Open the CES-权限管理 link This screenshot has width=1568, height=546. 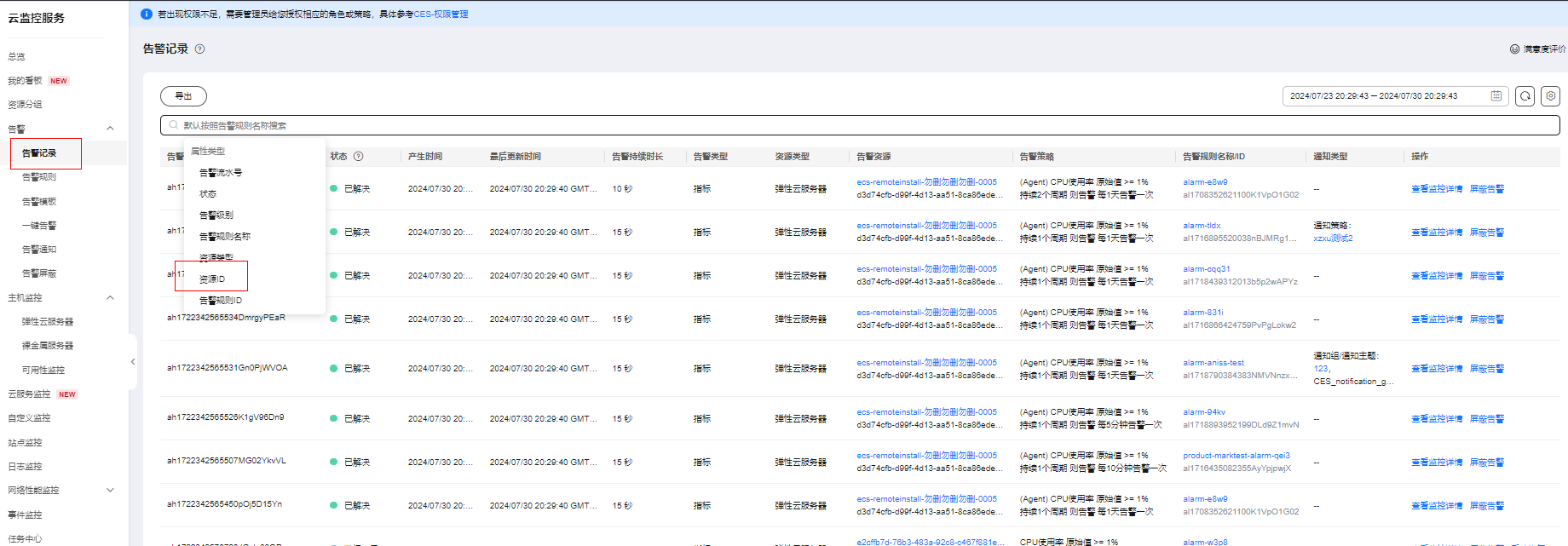441,14
